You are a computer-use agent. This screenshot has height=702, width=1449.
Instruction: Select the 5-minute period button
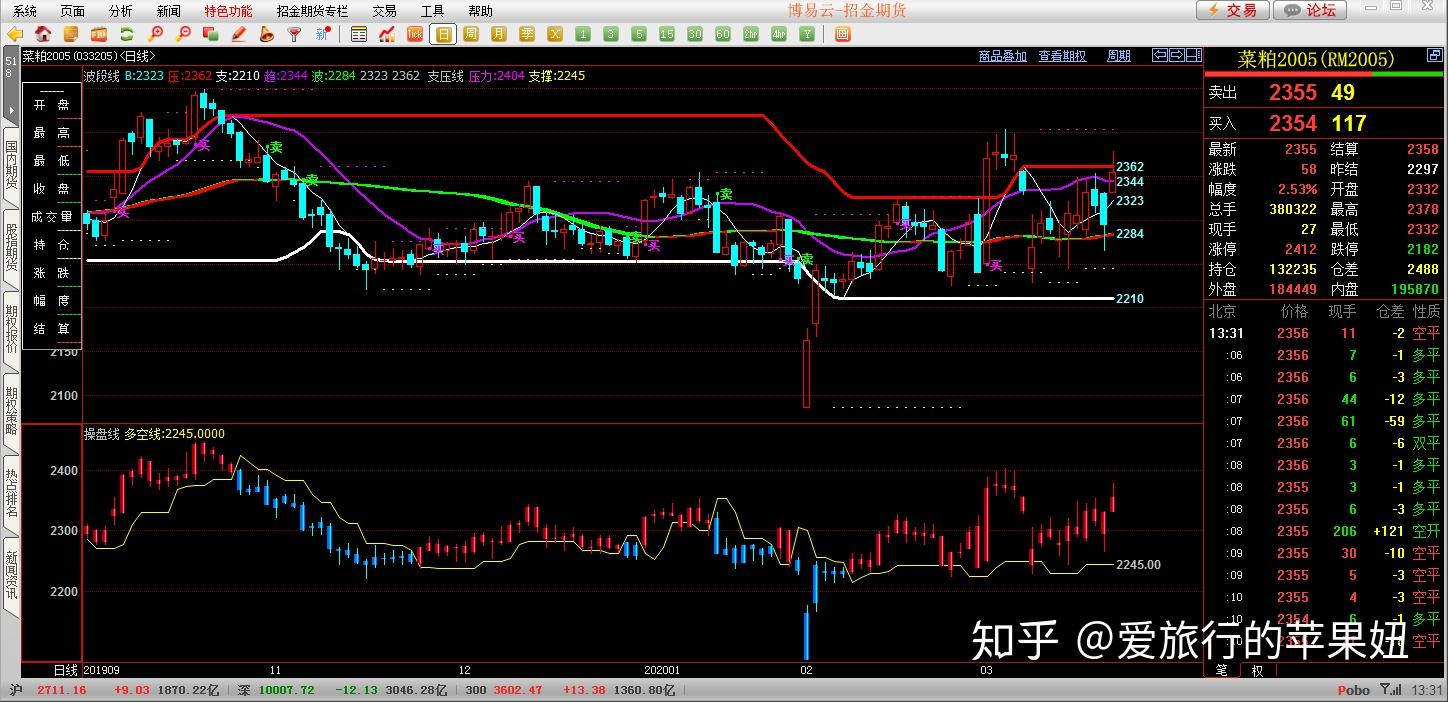[x=639, y=34]
